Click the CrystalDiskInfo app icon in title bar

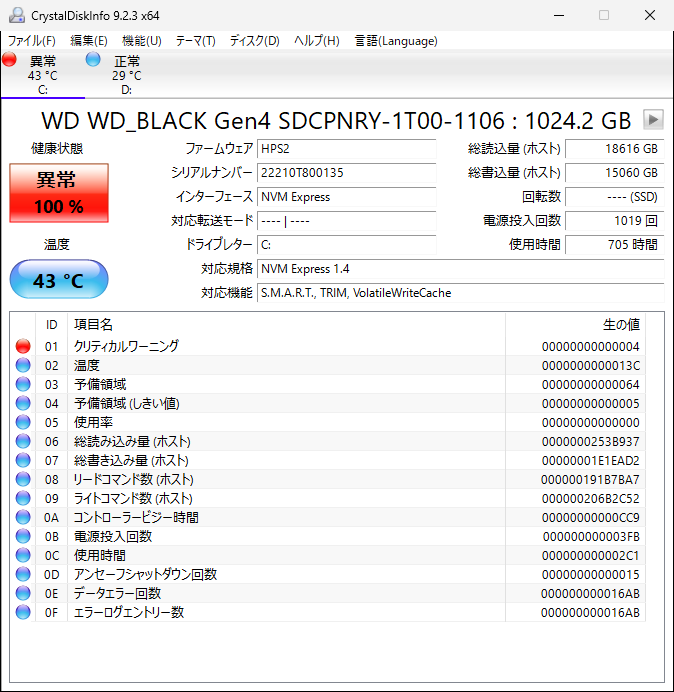[16, 15]
